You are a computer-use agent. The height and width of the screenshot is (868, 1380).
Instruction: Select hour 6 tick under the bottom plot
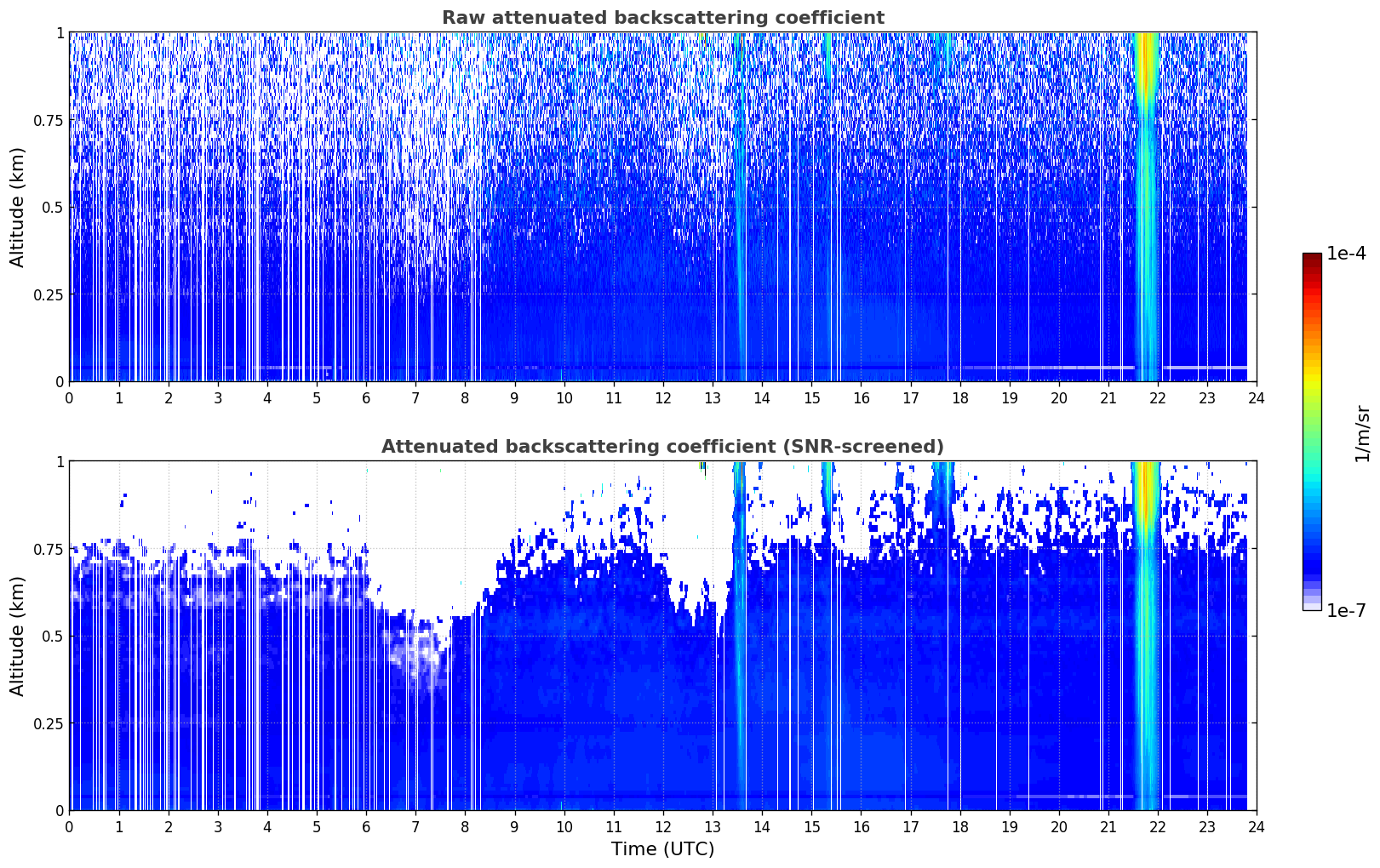(366, 826)
